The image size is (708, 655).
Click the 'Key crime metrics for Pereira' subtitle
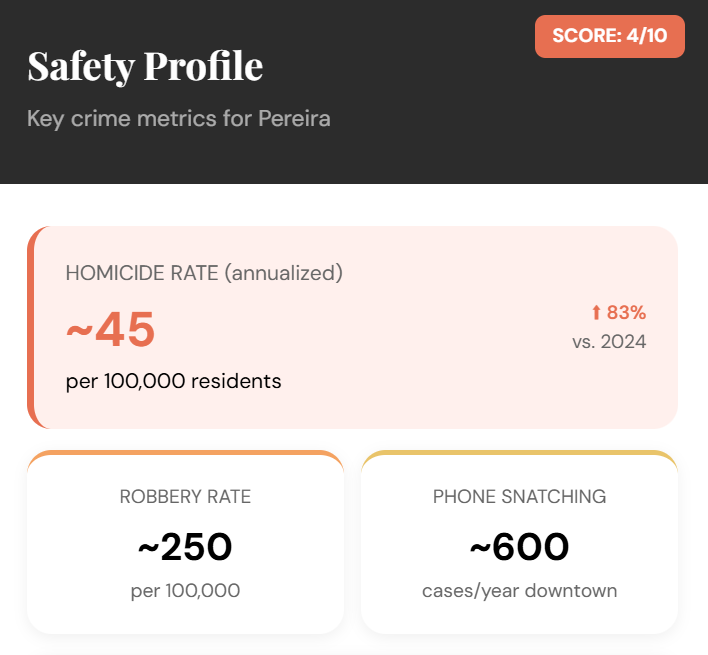pos(179,118)
